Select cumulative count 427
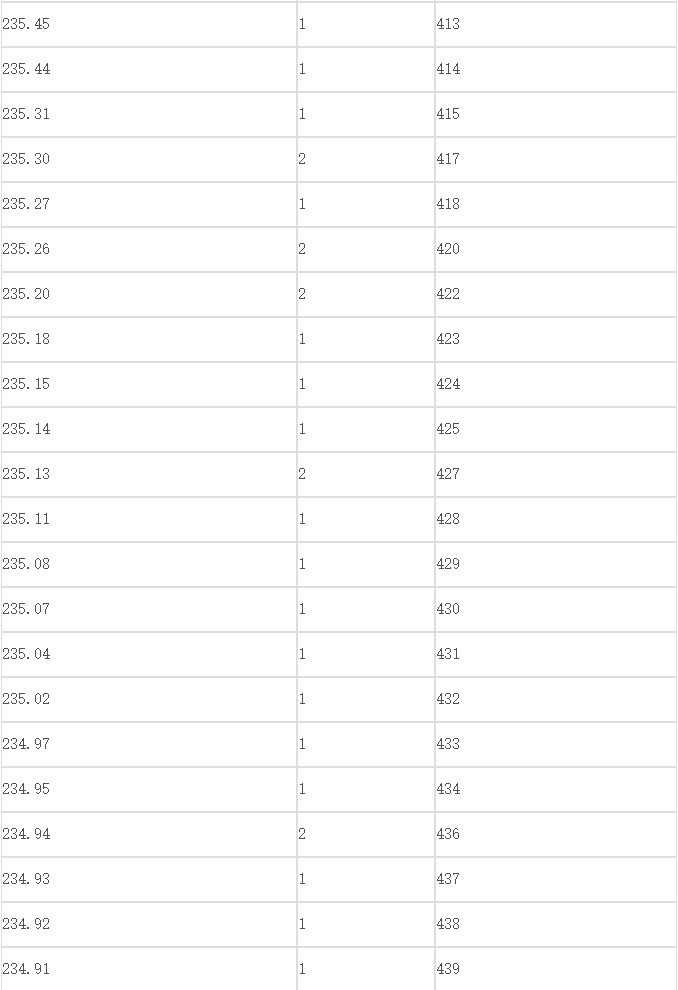678x990 pixels. tap(556, 474)
